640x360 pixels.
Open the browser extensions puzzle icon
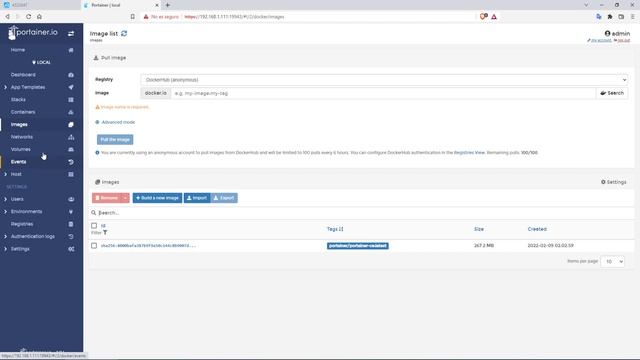pos(610,17)
